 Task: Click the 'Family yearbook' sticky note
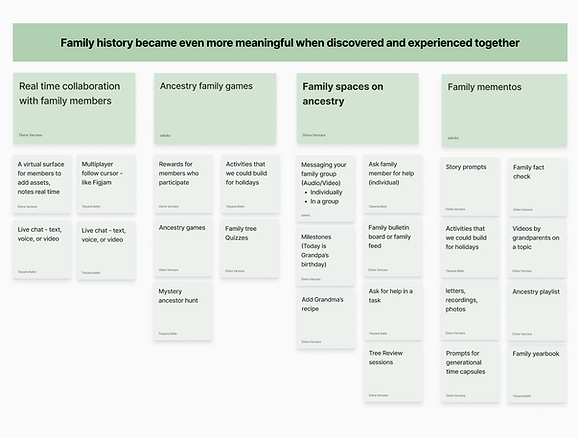tap(537, 373)
